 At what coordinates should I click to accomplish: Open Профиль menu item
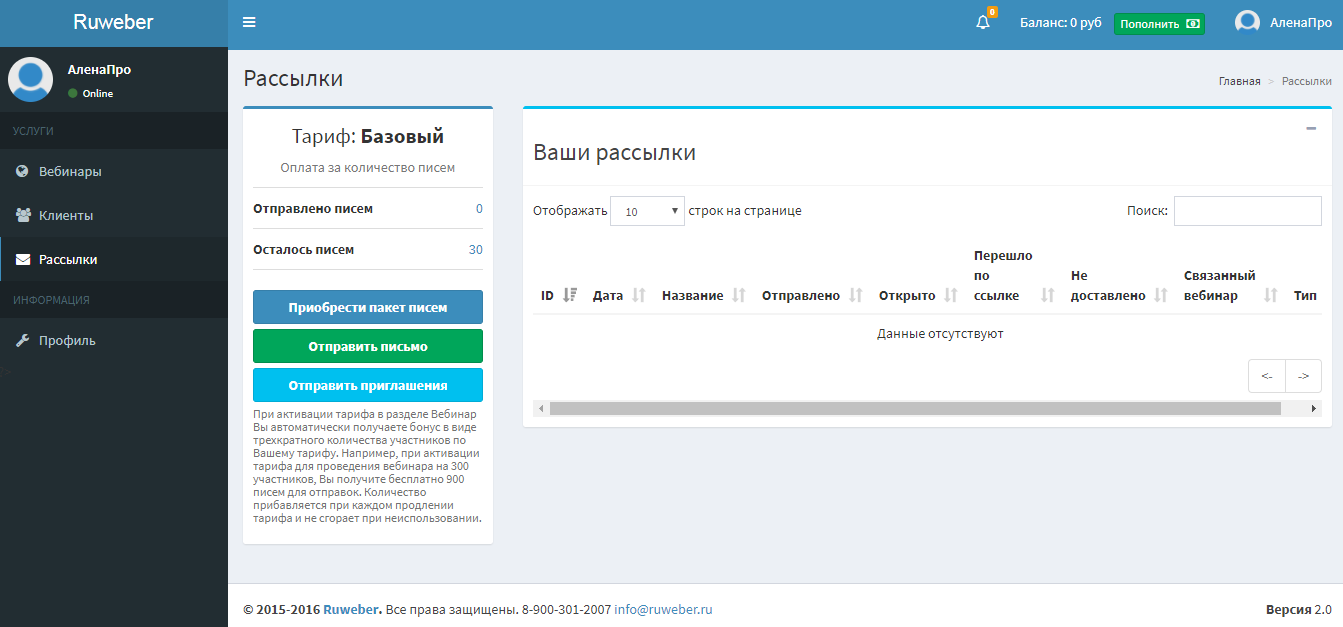point(114,340)
